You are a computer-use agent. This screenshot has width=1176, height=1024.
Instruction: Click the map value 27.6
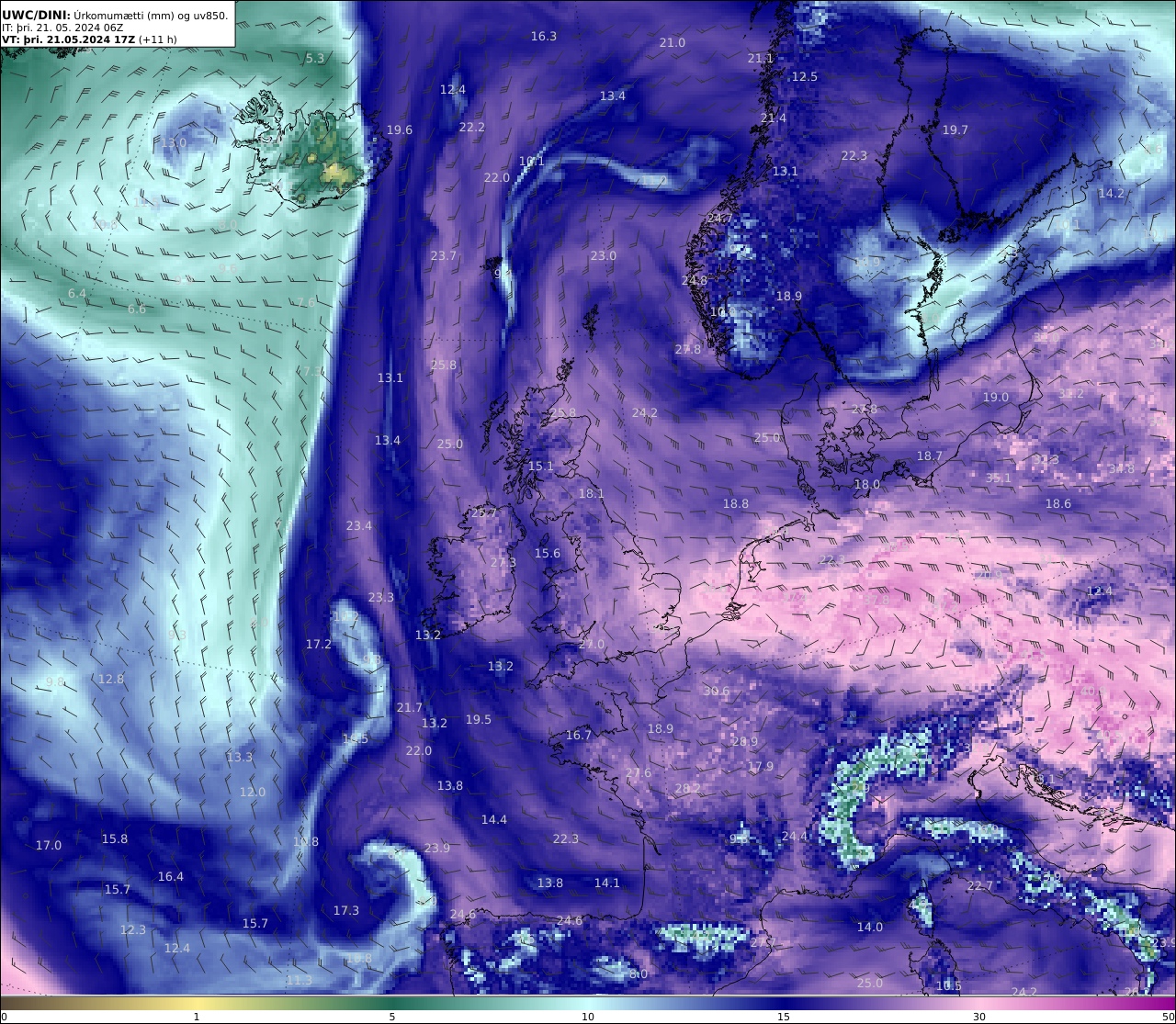(639, 773)
